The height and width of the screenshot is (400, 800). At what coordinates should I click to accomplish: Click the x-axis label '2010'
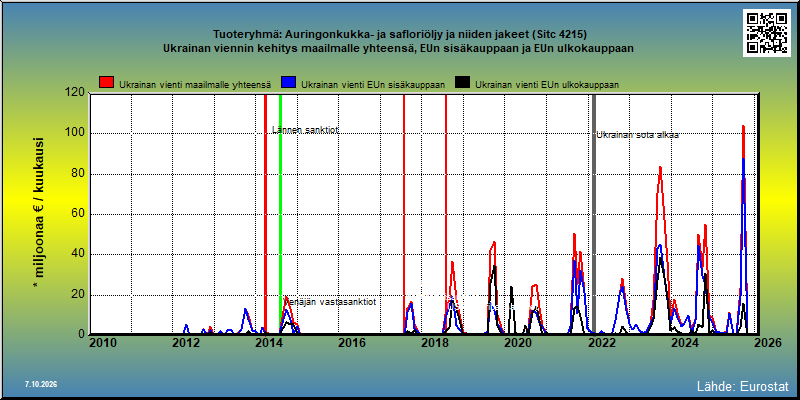[103, 343]
